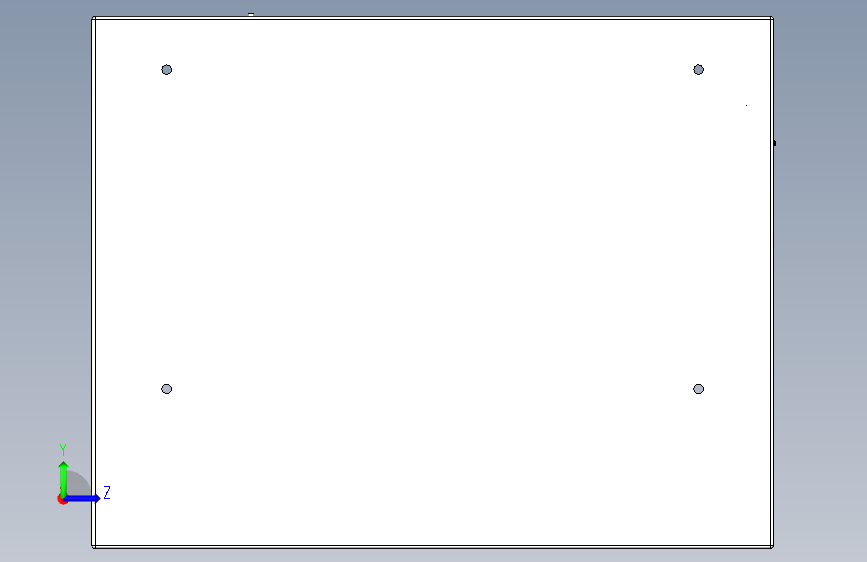Click the black protrusion on right edge
Image resolution: width=867 pixels, height=562 pixels.
[x=775, y=143]
